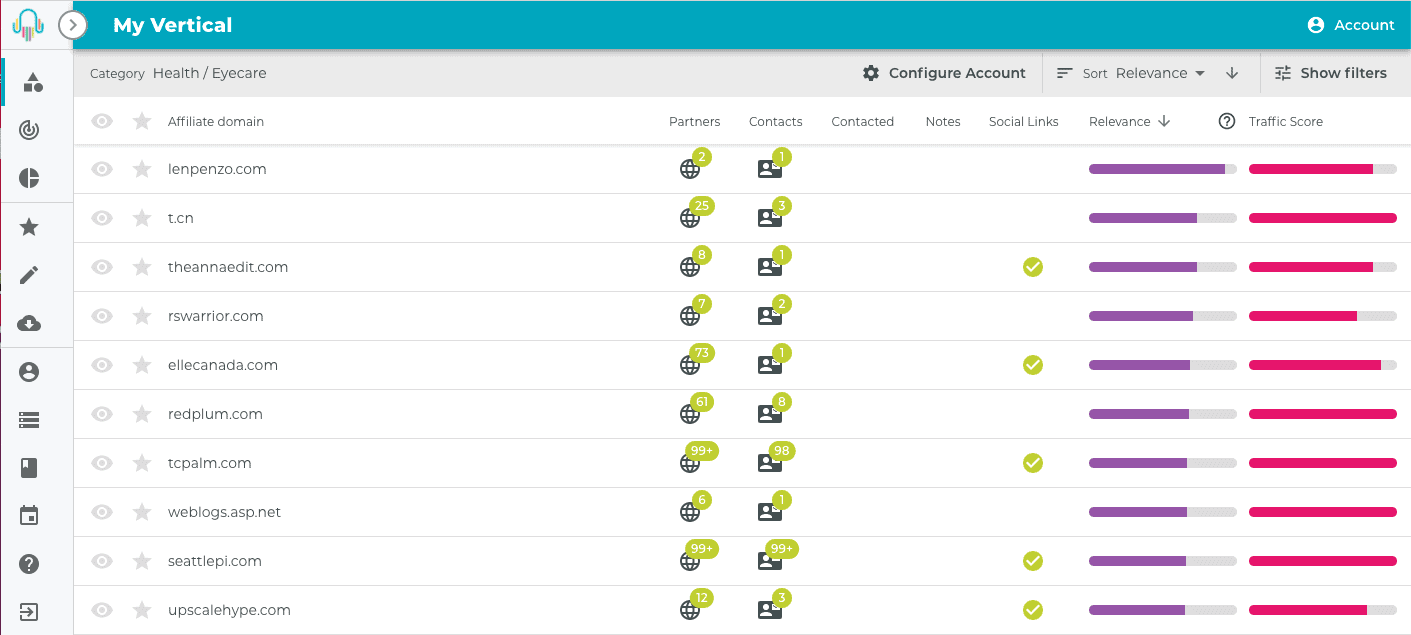This screenshot has height=635, width=1411.
Task: Click the header star icon
Action: pyautogui.click(x=142, y=121)
